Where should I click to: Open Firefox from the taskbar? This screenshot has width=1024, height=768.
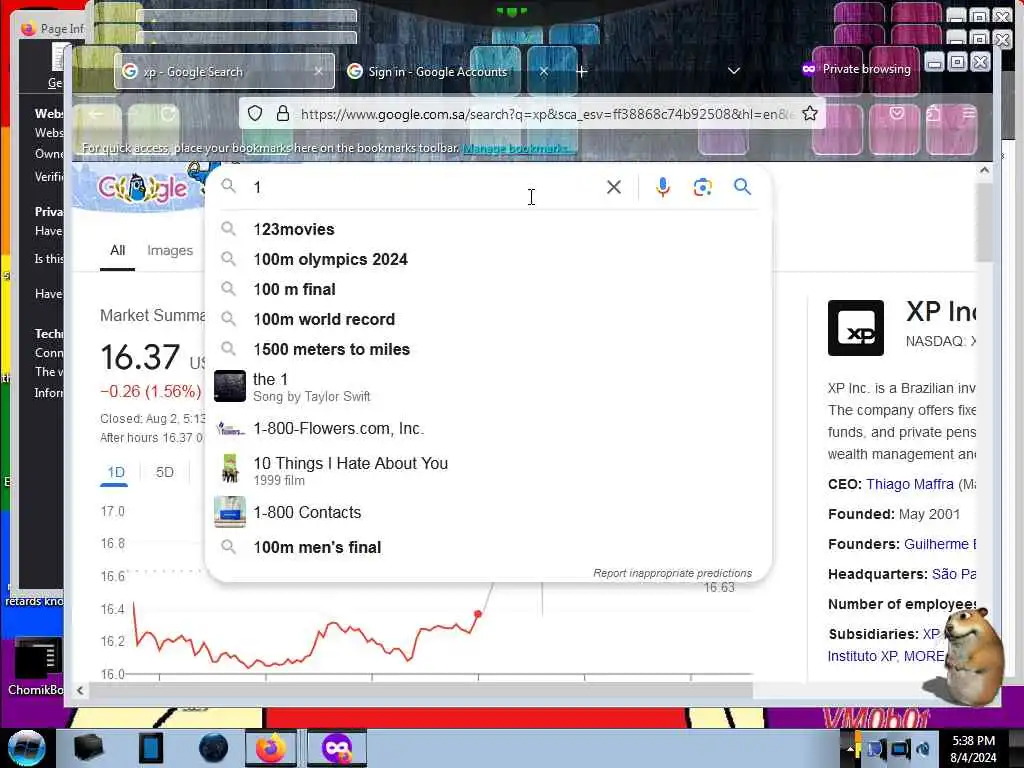[270, 748]
